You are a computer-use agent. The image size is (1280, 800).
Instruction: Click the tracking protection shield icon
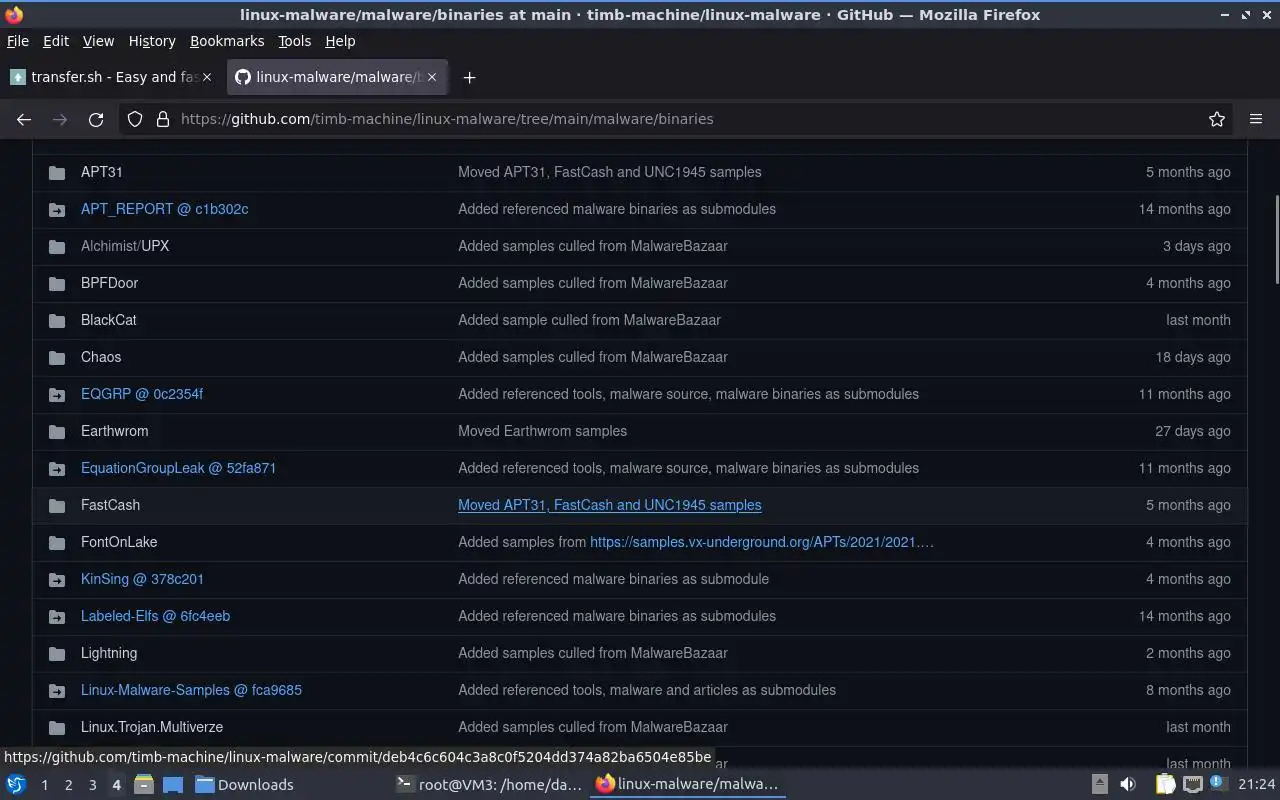(135, 119)
